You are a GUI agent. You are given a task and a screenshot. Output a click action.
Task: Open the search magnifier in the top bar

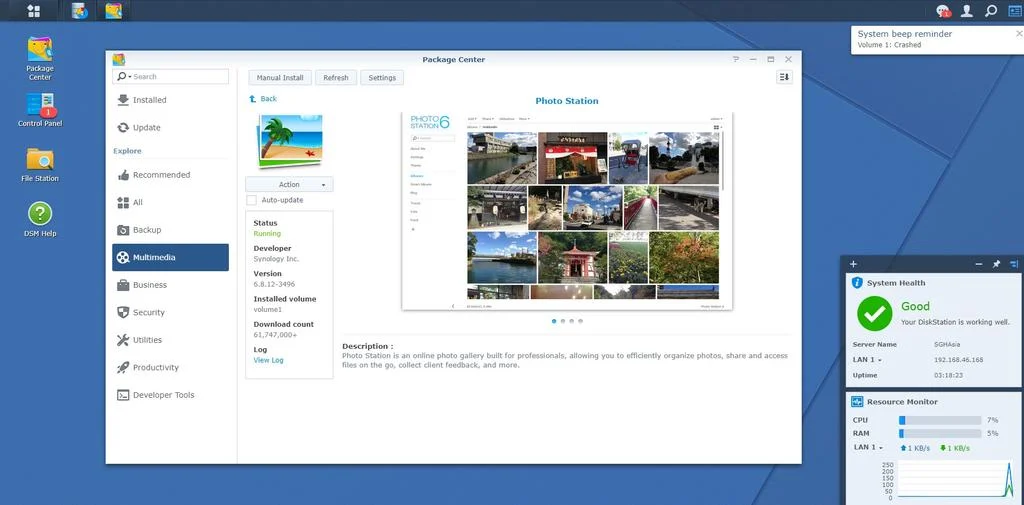991,10
